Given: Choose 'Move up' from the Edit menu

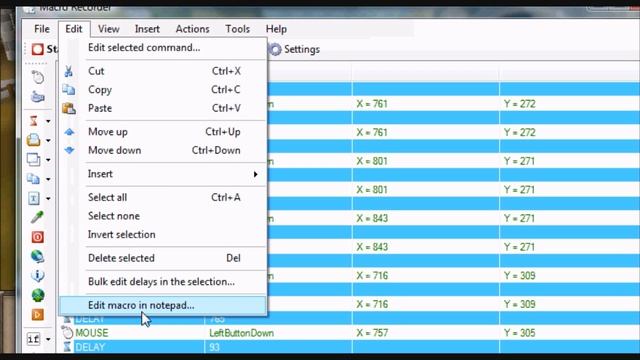Looking at the screenshot, I should (x=163, y=132).
